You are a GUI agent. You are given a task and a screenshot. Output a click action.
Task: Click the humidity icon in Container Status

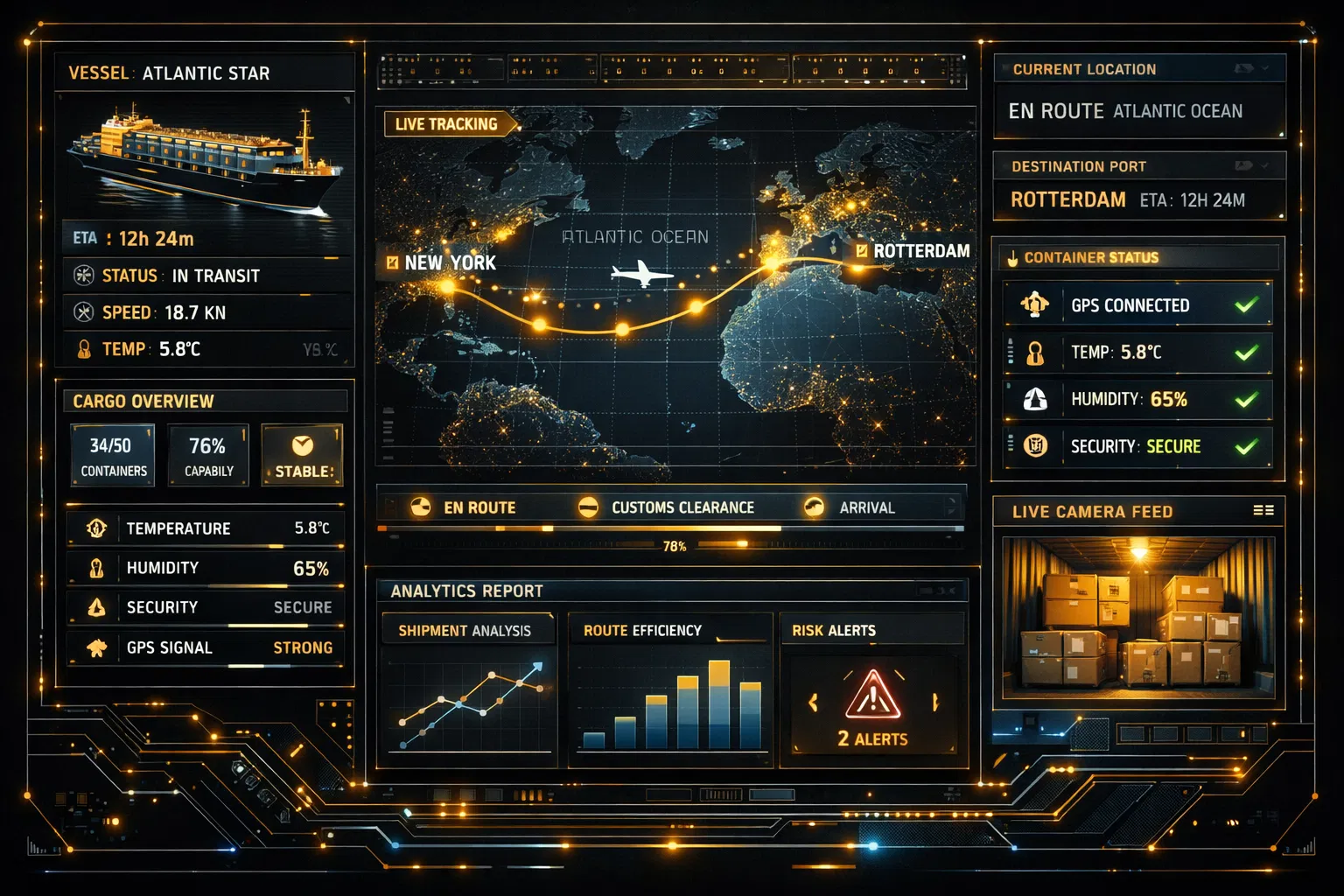point(1036,400)
